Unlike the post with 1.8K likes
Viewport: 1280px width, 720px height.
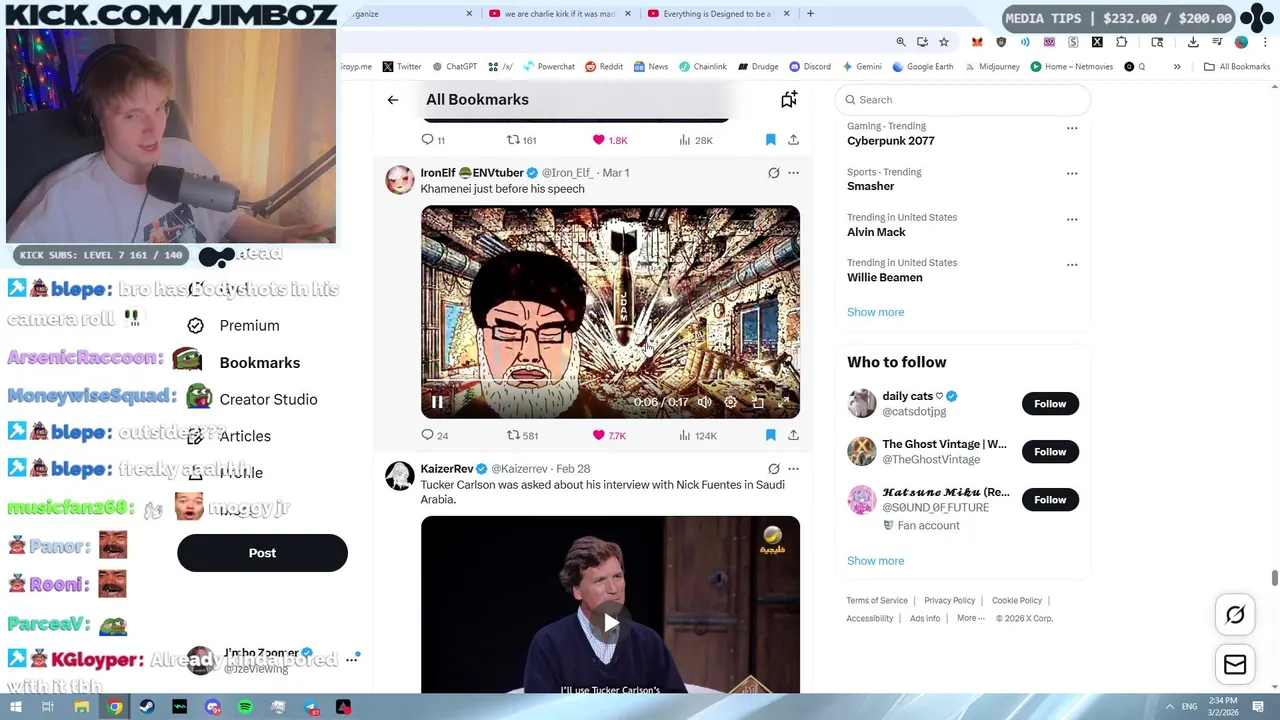tap(610, 140)
